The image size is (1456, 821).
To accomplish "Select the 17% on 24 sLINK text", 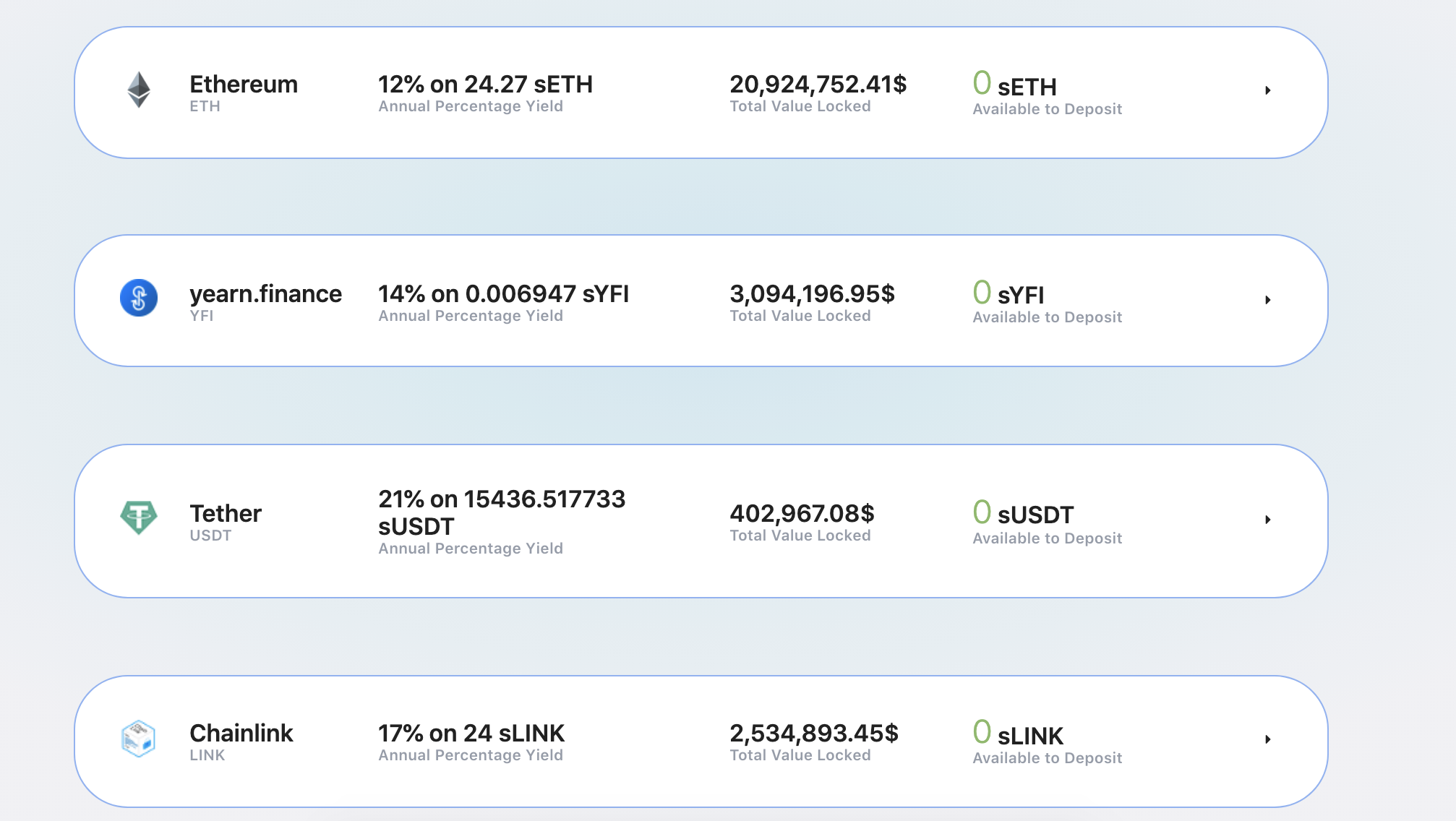I will [x=471, y=734].
